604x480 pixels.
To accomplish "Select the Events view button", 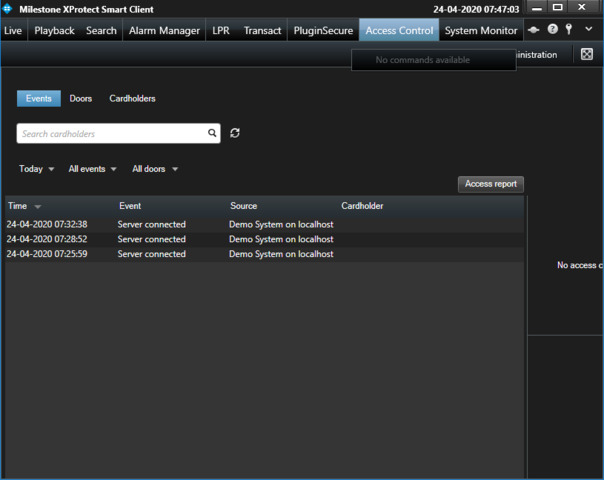I will tap(39, 99).
